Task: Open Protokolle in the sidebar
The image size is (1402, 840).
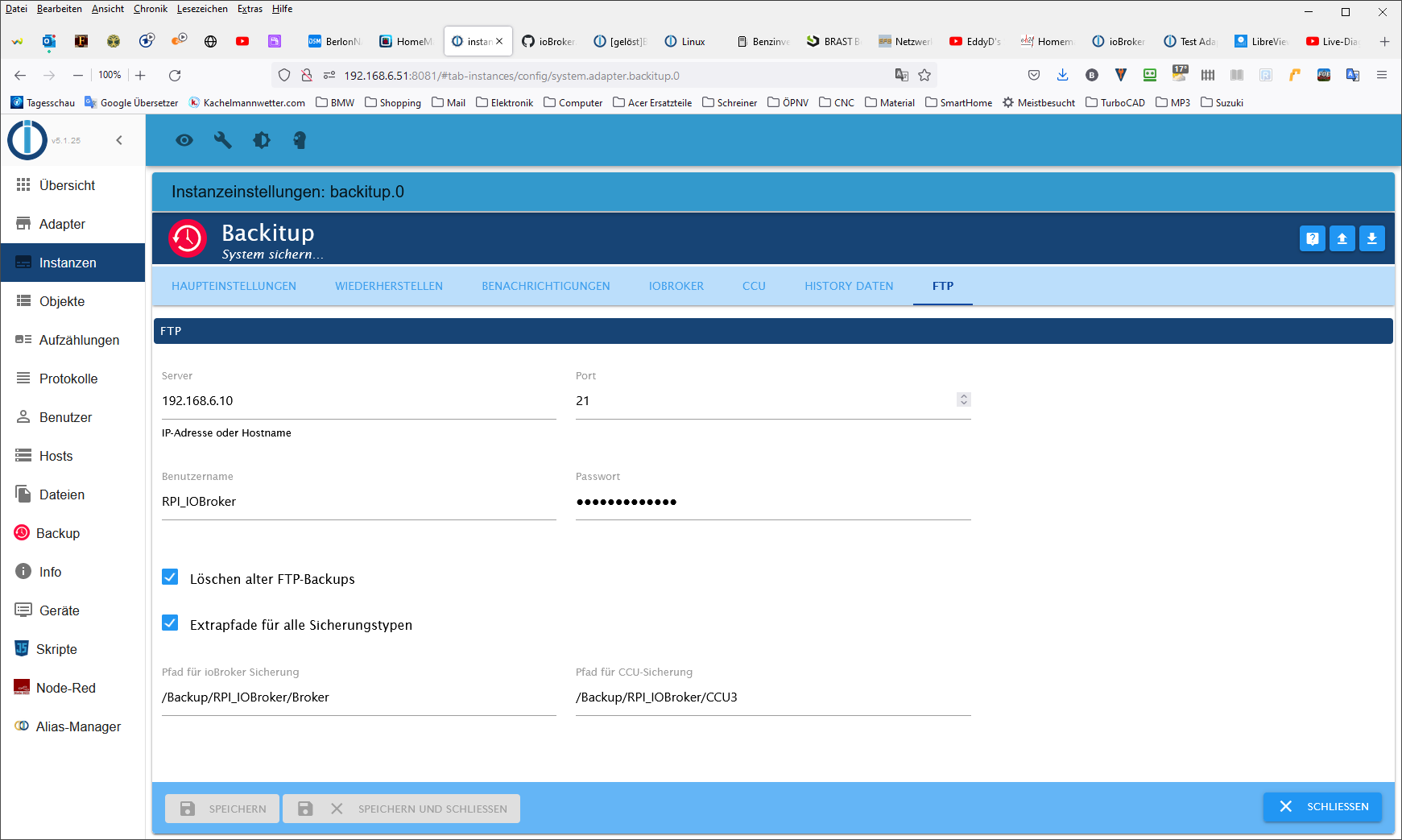Action: pyautogui.click(x=72, y=379)
